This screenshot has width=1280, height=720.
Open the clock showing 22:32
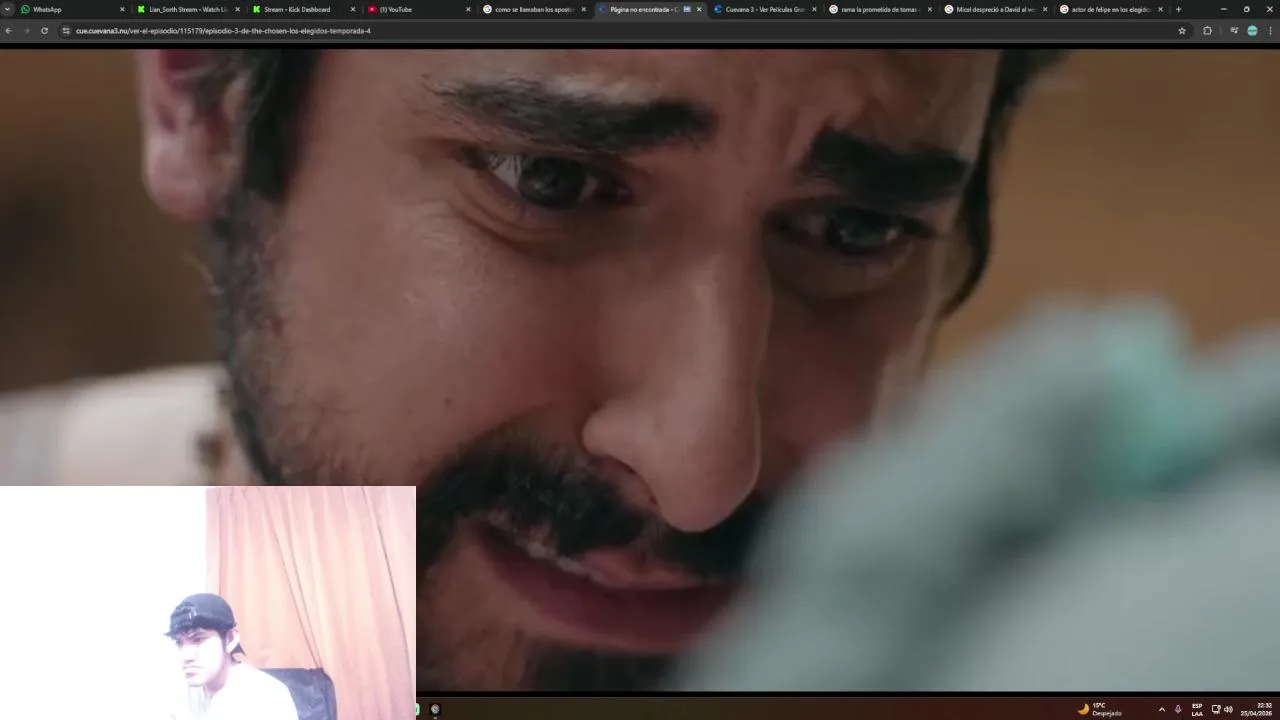click(x=1258, y=709)
